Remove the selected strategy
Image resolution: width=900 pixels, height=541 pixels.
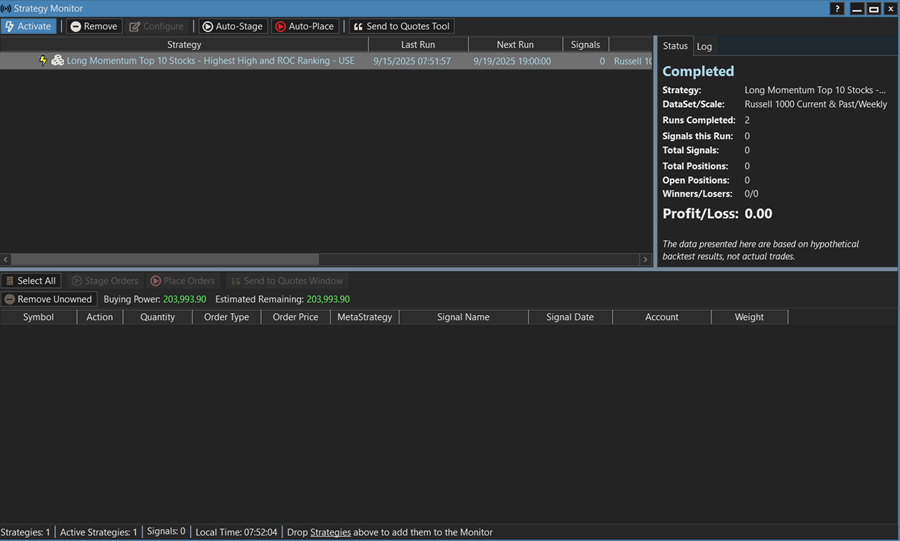click(94, 26)
